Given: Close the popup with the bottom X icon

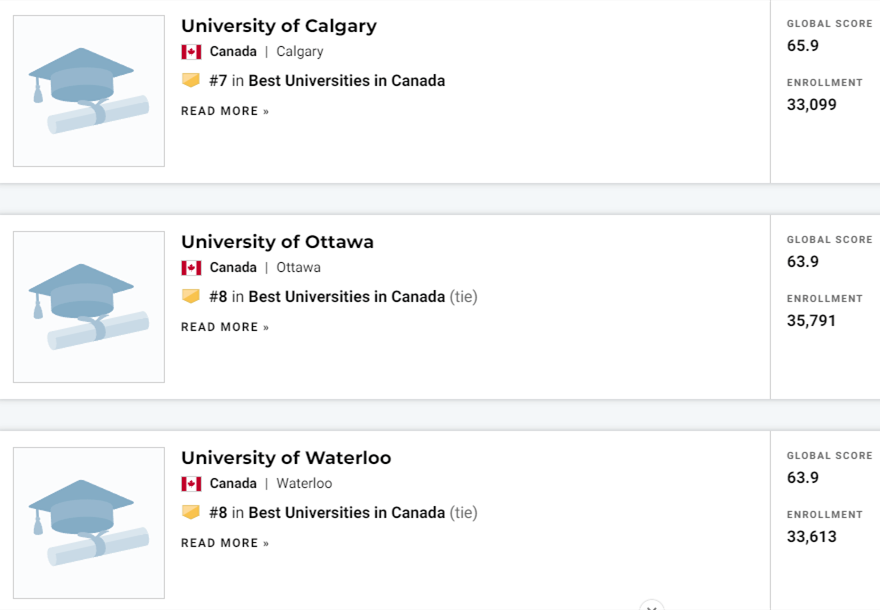Looking at the screenshot, I should tap(651, 606).
